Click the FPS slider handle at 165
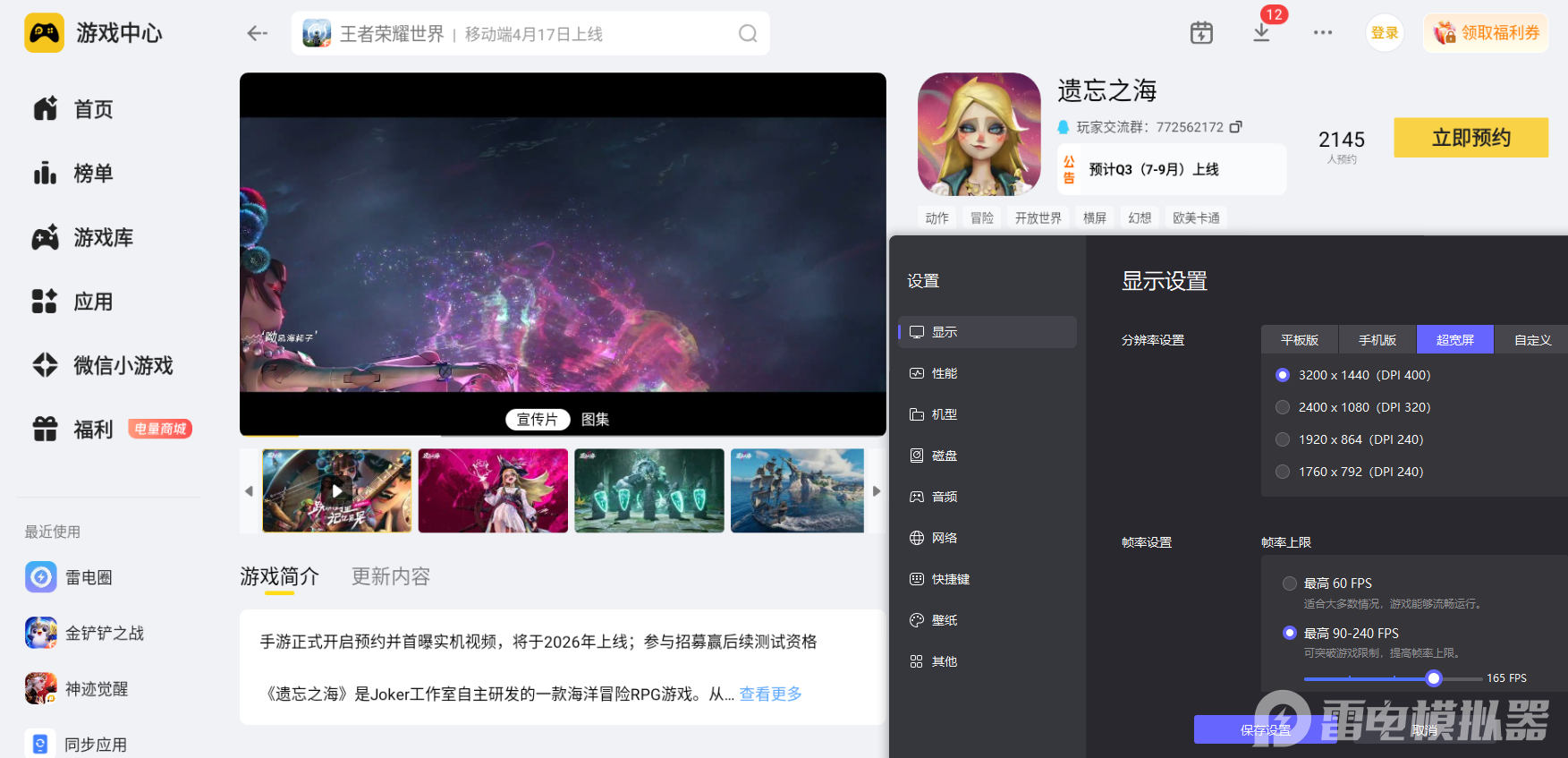The width and height of the screenshot is (1568, 758). click(x=1434, y=678)
